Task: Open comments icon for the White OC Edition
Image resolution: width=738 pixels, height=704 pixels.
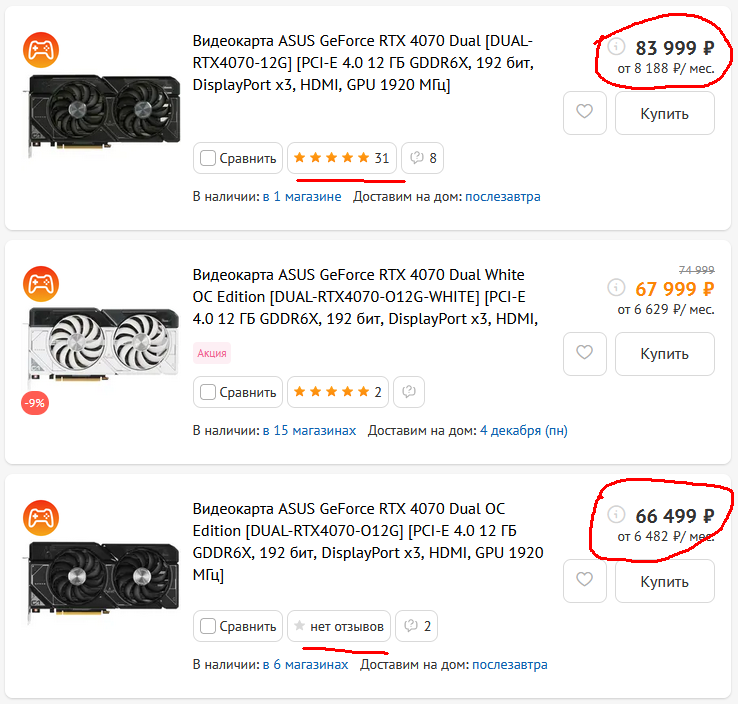Action: coord(408,392)
